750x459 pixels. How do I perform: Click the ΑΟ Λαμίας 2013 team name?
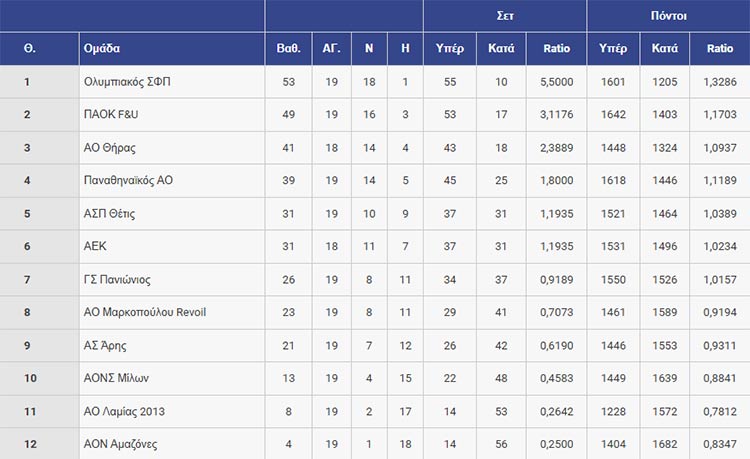(x=126, y=412)
